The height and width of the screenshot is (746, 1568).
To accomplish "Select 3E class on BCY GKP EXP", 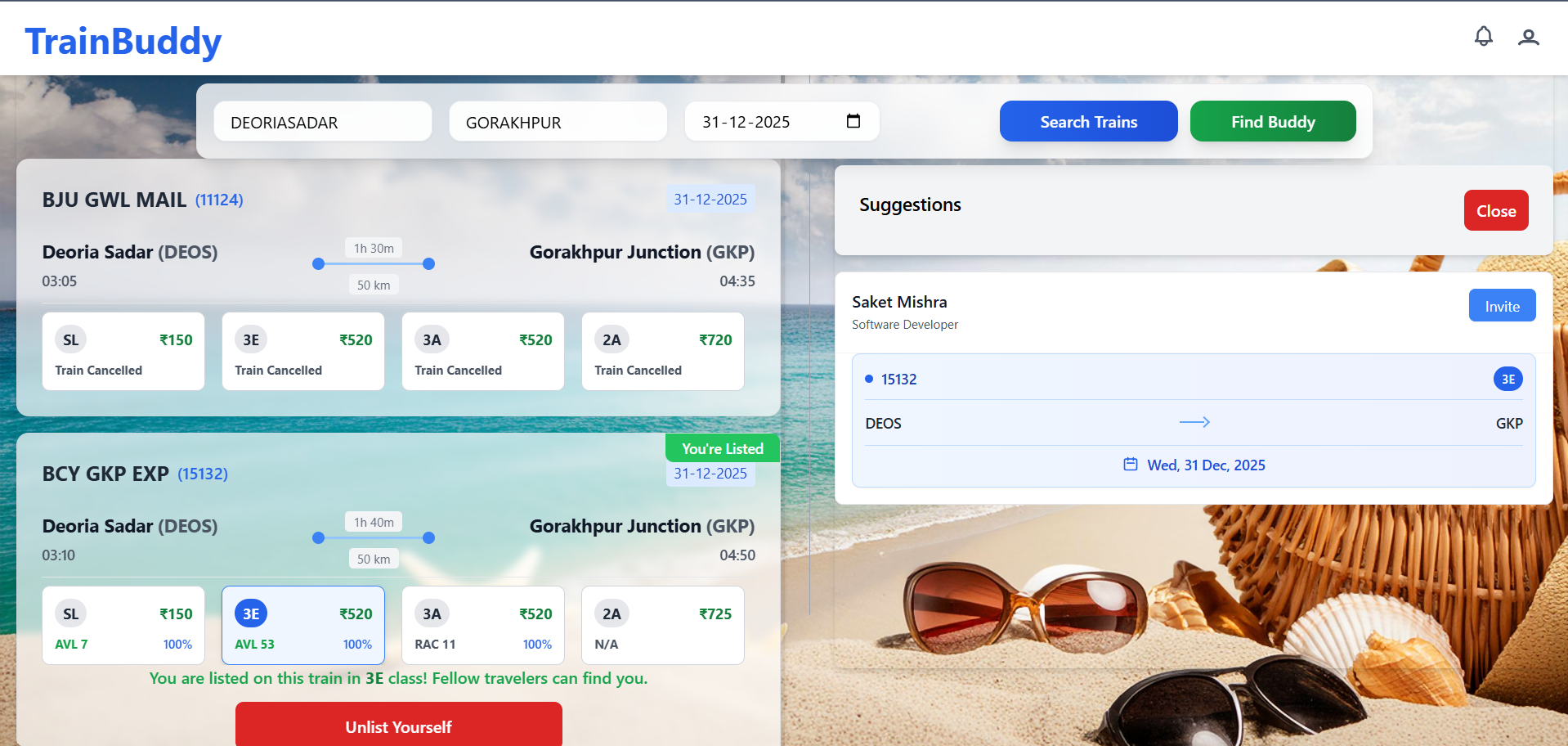I will pyautogui.click(x=303, y=626).
